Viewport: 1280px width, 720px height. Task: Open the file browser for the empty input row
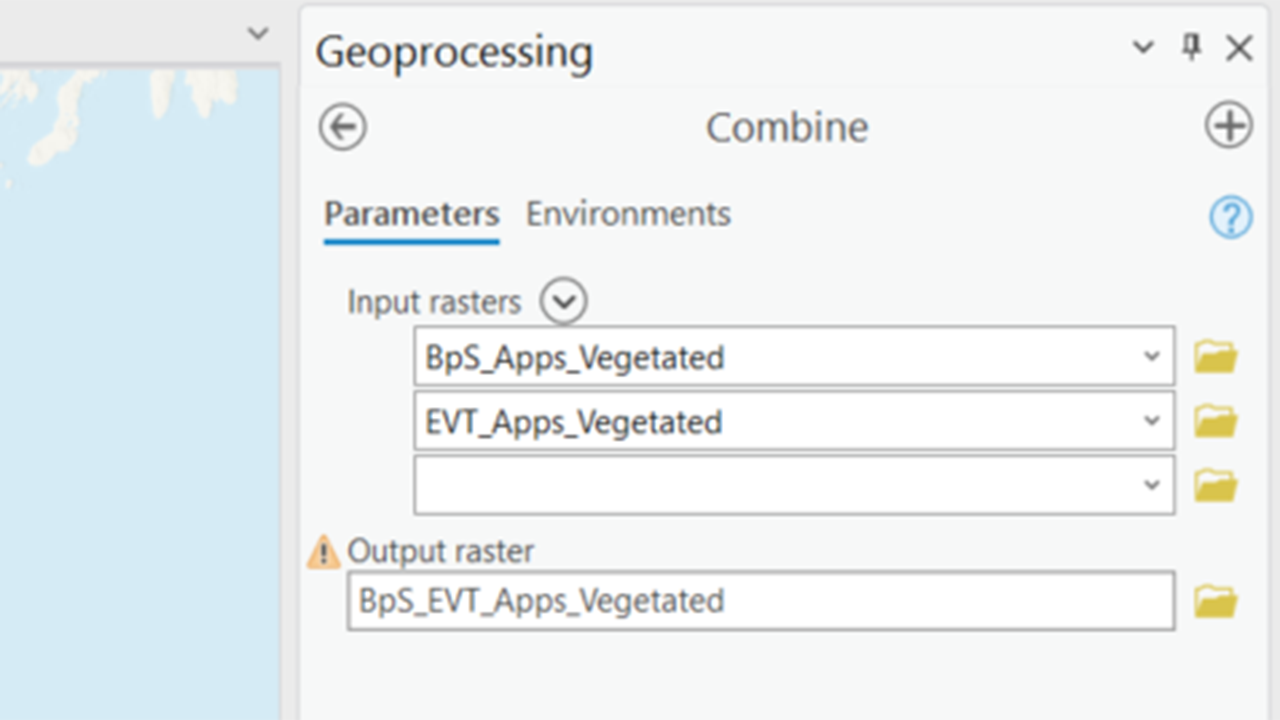coord(1215,484)
